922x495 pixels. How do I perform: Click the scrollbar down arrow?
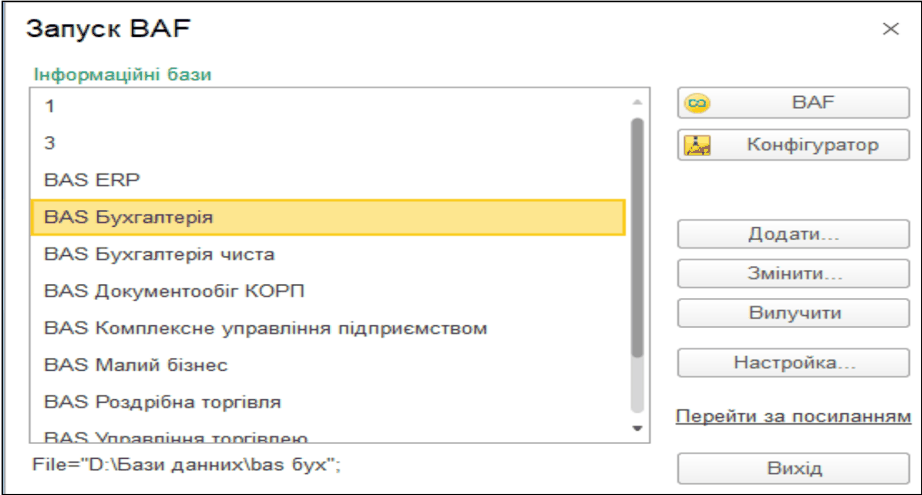(x=637, y=428)
